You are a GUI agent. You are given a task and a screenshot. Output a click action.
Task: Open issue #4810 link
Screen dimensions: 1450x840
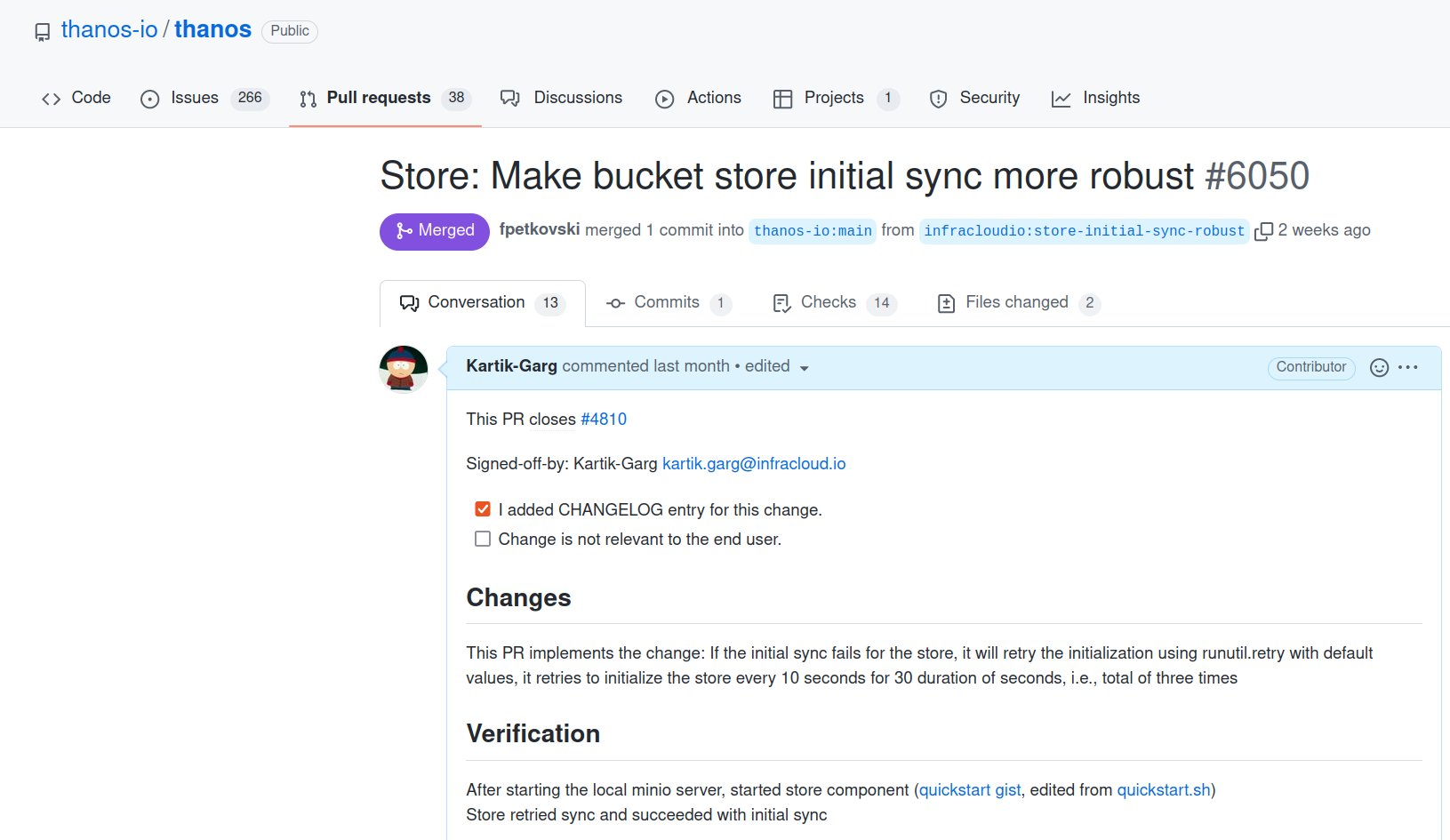pyautogui.click(x=605, y=419)
